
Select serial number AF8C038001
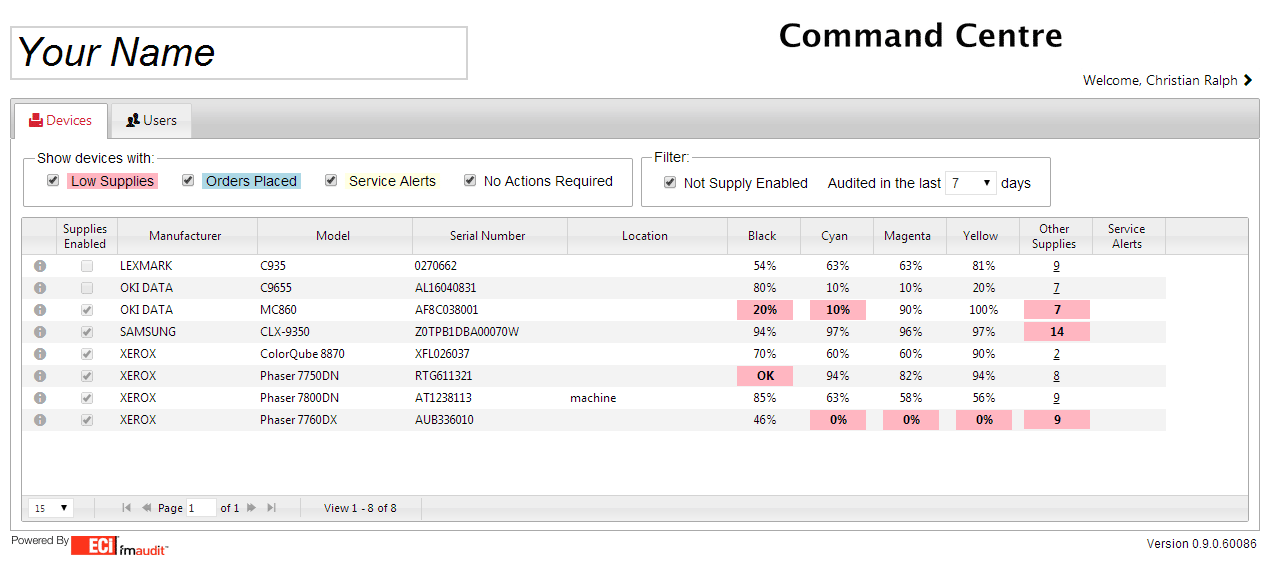click(x=446, y=310)
